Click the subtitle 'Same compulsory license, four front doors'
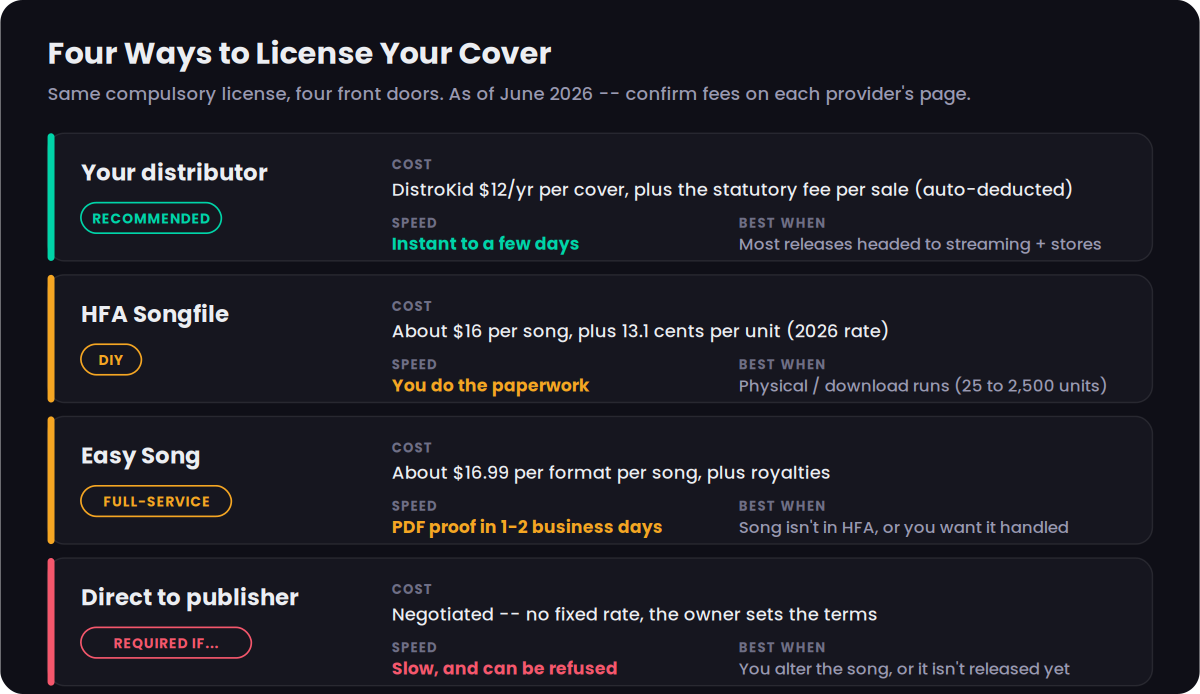Image resolution: width=1200 pixels, height=694 pixels. coord(243,94)
